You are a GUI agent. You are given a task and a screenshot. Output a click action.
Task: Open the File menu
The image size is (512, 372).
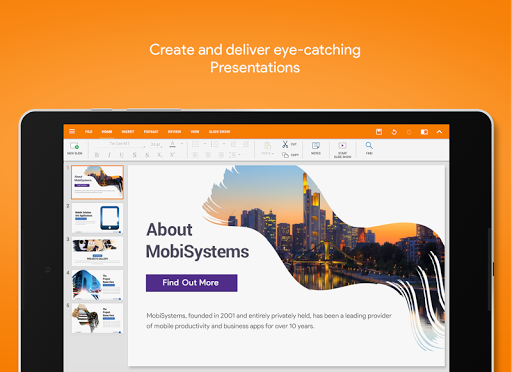(88, 132)
